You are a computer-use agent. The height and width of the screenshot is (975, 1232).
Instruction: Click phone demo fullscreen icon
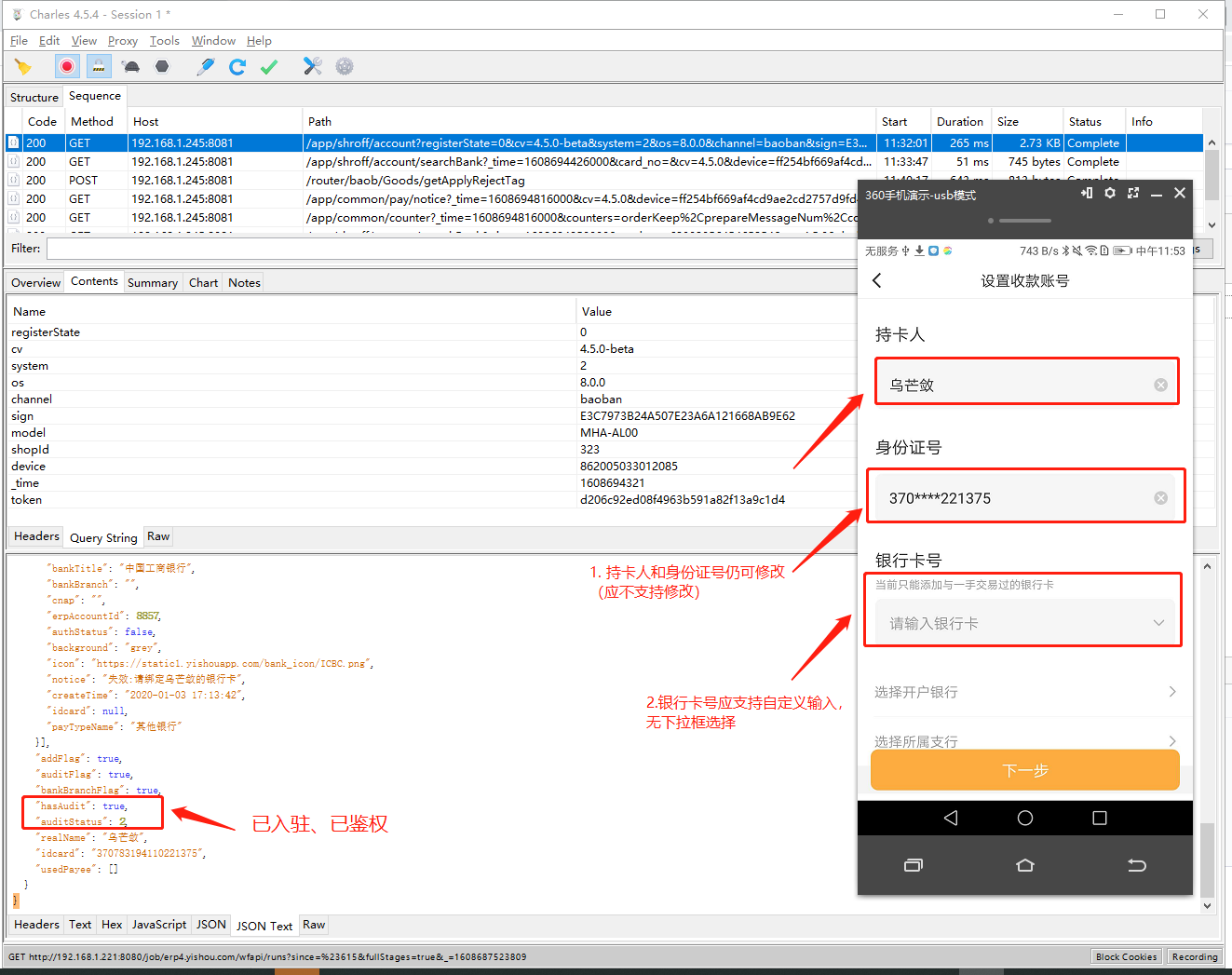pos(1133,193)
